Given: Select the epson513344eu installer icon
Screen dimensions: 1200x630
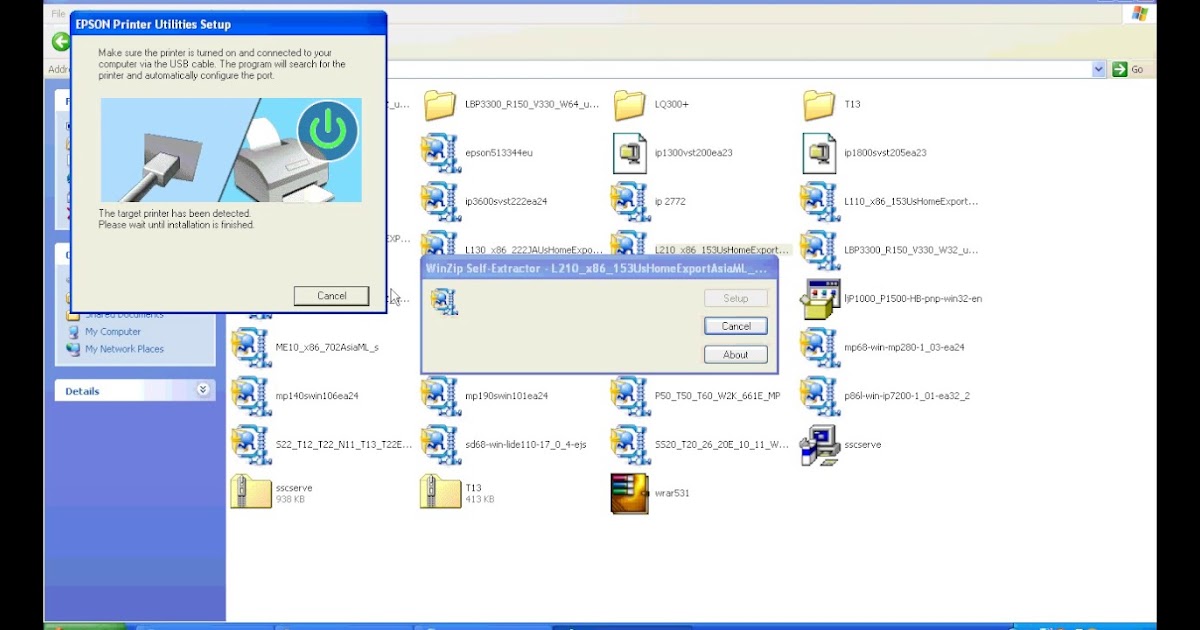Looking at the screenshot, I should pyautogui.click(x=440, y=153).
